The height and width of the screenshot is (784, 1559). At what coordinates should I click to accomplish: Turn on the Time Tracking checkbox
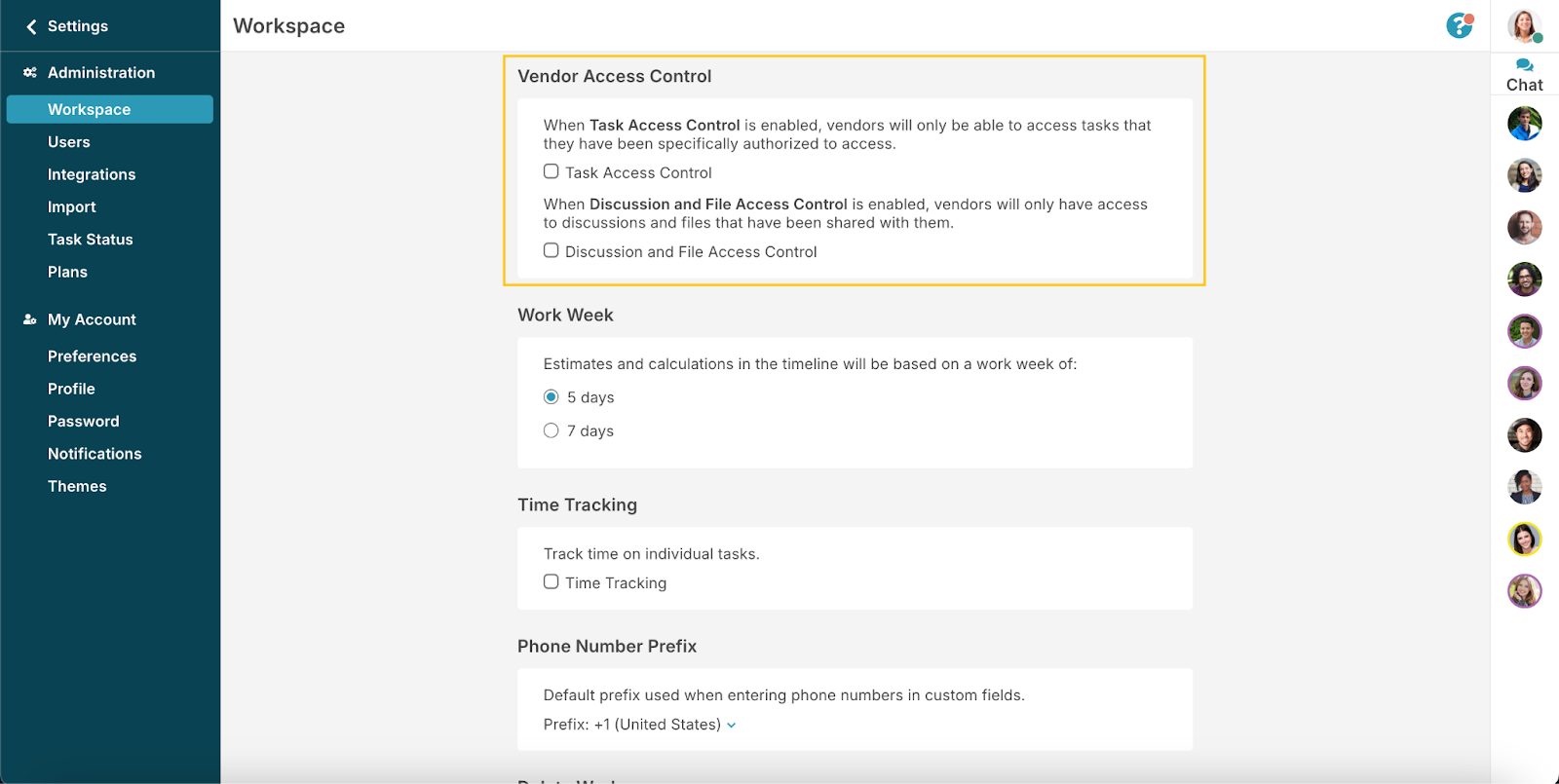(x=551, y=581)
